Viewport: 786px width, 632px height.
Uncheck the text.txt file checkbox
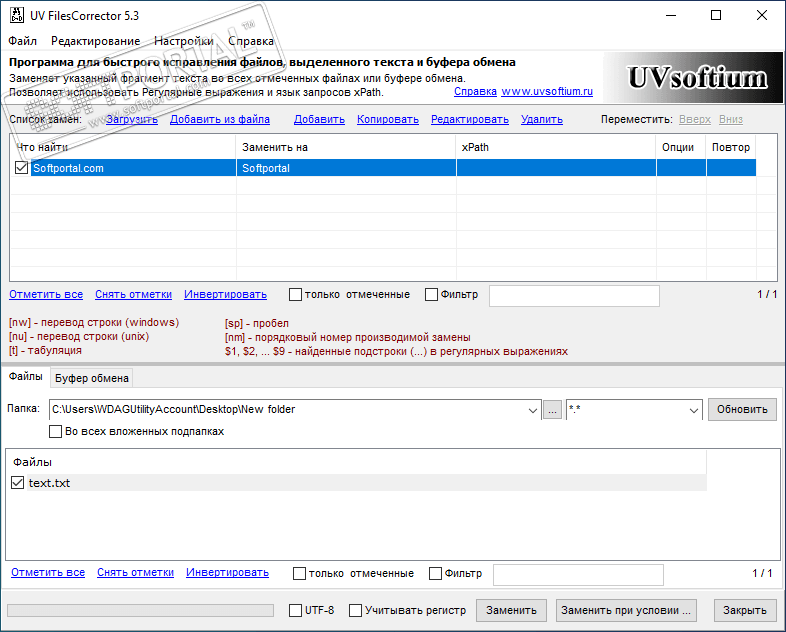(x=18, y=483)
